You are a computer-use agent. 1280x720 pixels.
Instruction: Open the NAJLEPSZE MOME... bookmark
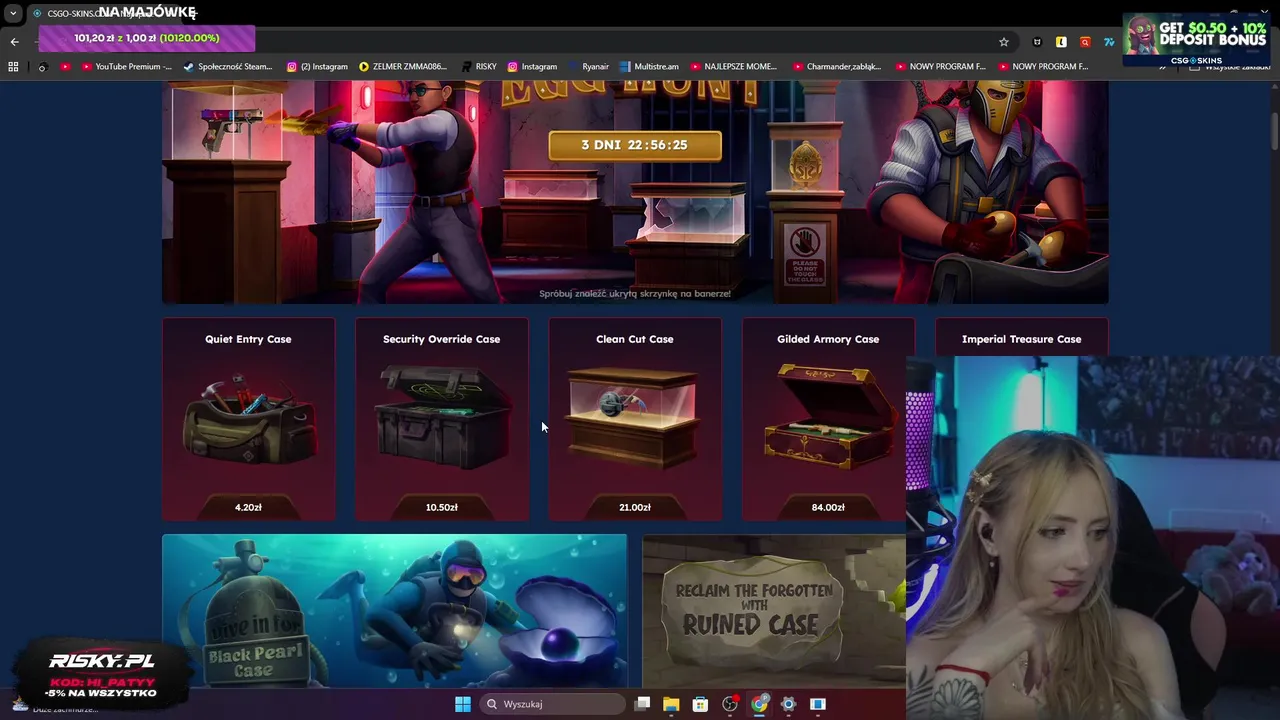(x=733, y=67)
